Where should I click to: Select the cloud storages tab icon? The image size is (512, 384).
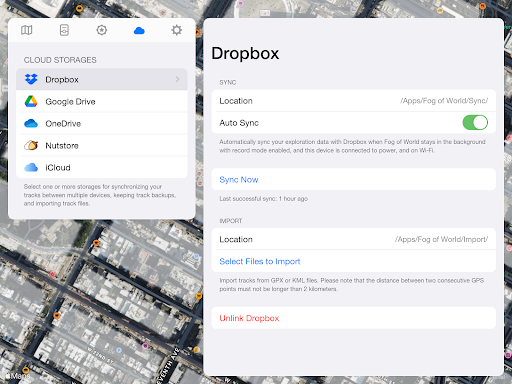tap(139, 31)
